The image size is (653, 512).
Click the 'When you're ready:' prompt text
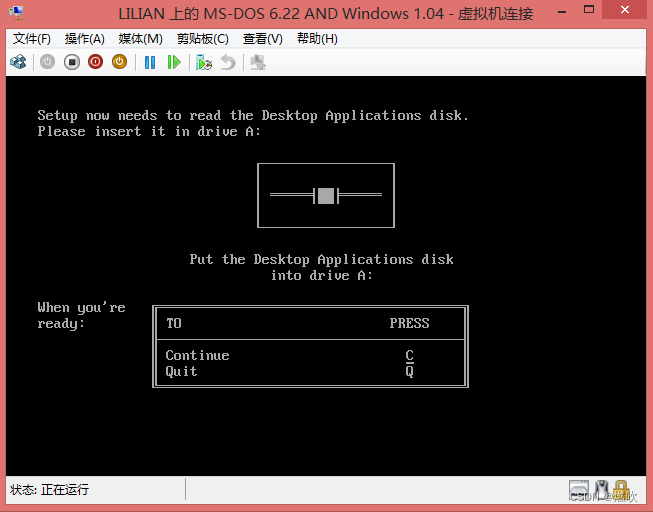tap(81, 315)
